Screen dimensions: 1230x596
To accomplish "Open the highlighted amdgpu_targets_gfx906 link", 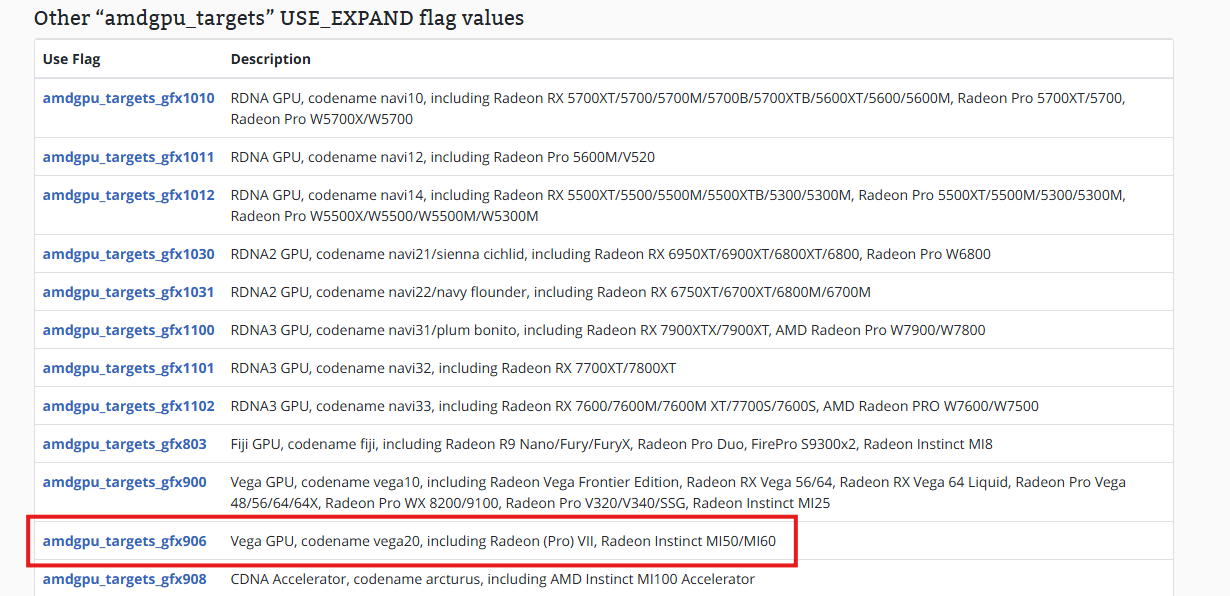I will pos(125,541).
